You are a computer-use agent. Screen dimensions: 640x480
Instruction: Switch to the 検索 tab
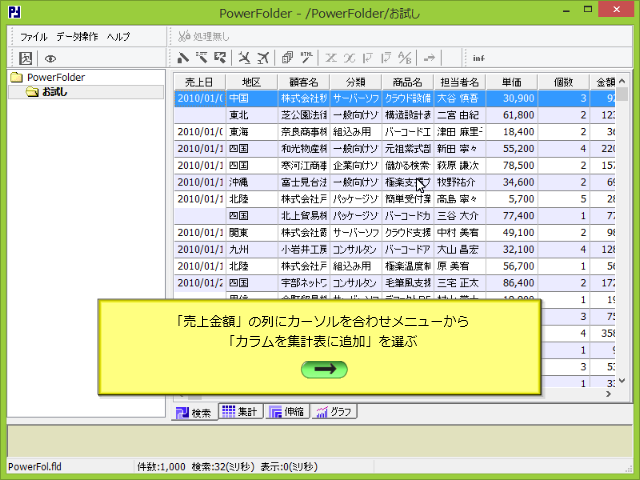(x=194, y=413)
